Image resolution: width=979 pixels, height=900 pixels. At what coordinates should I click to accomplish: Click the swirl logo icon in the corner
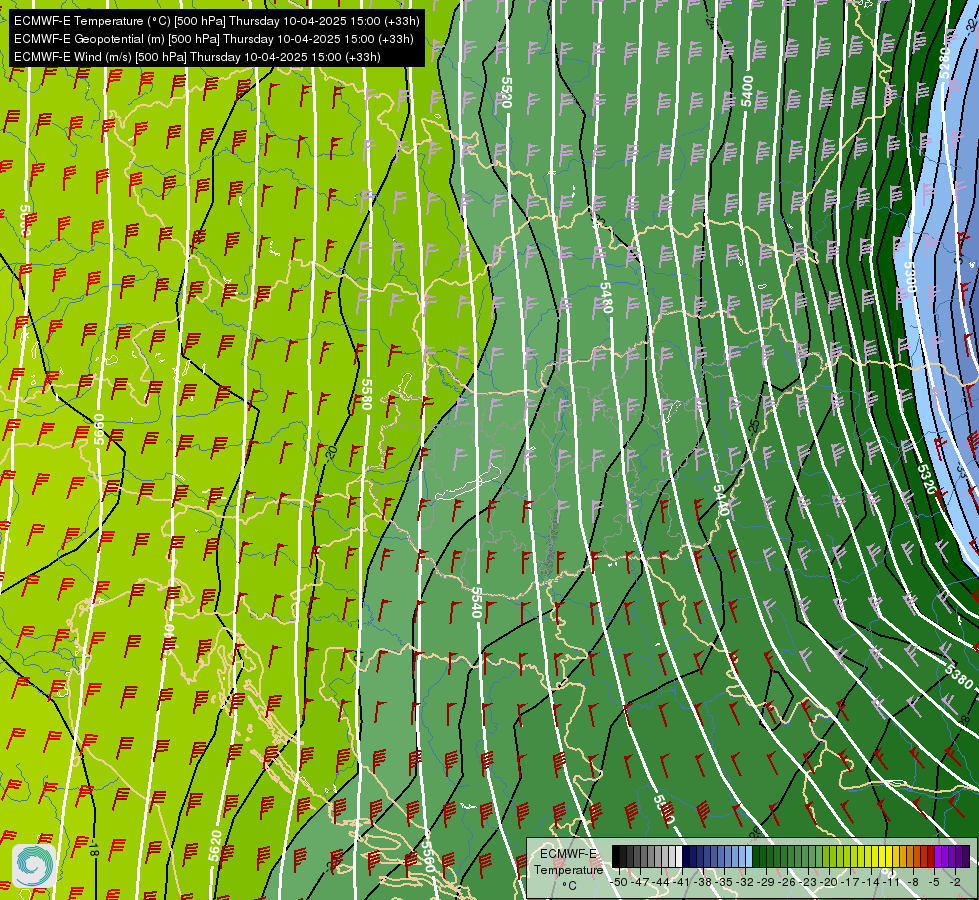pyautogui.click(x=34, y=866)
